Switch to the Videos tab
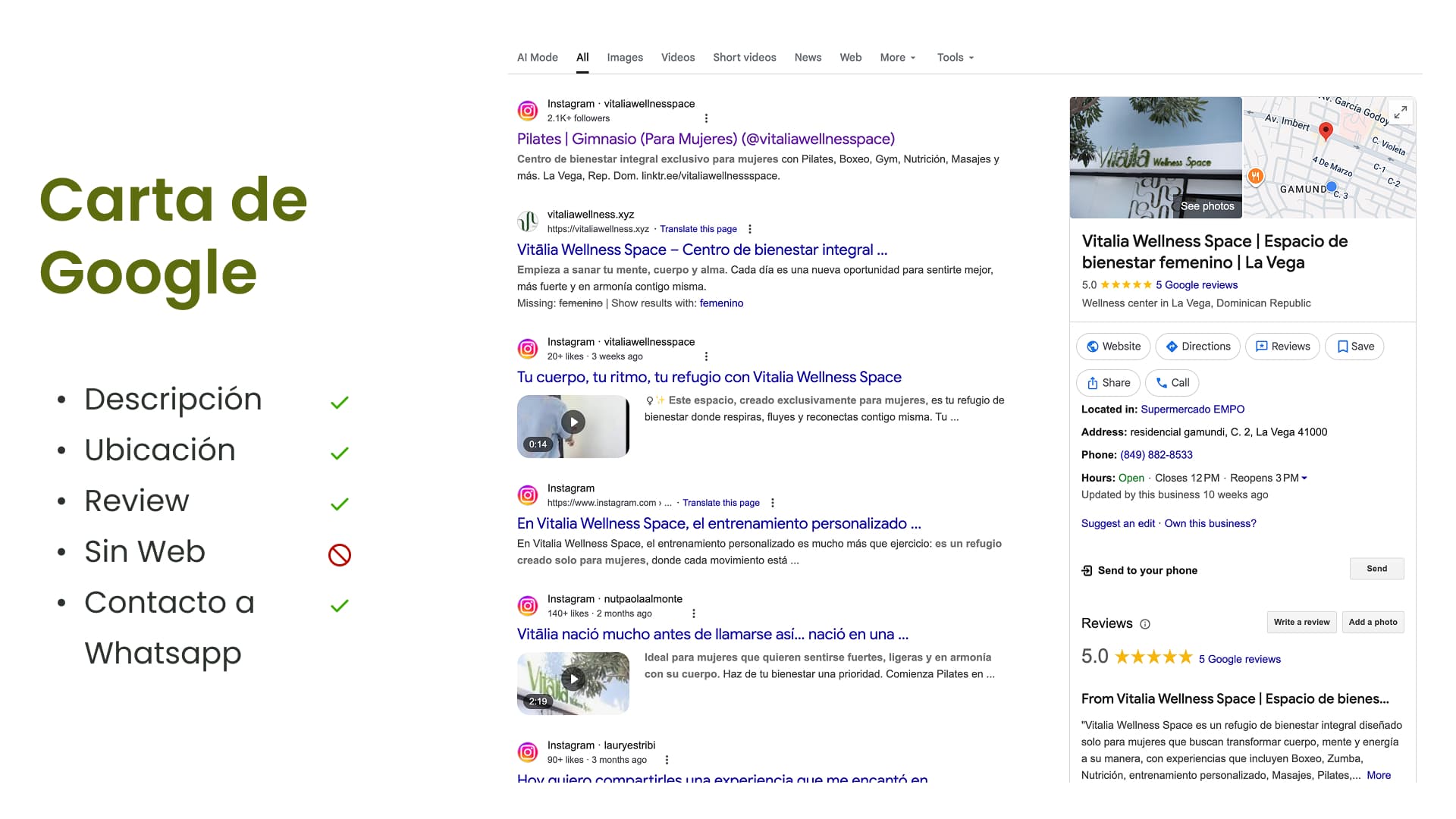1456x819 pixels. click(678, 58)
